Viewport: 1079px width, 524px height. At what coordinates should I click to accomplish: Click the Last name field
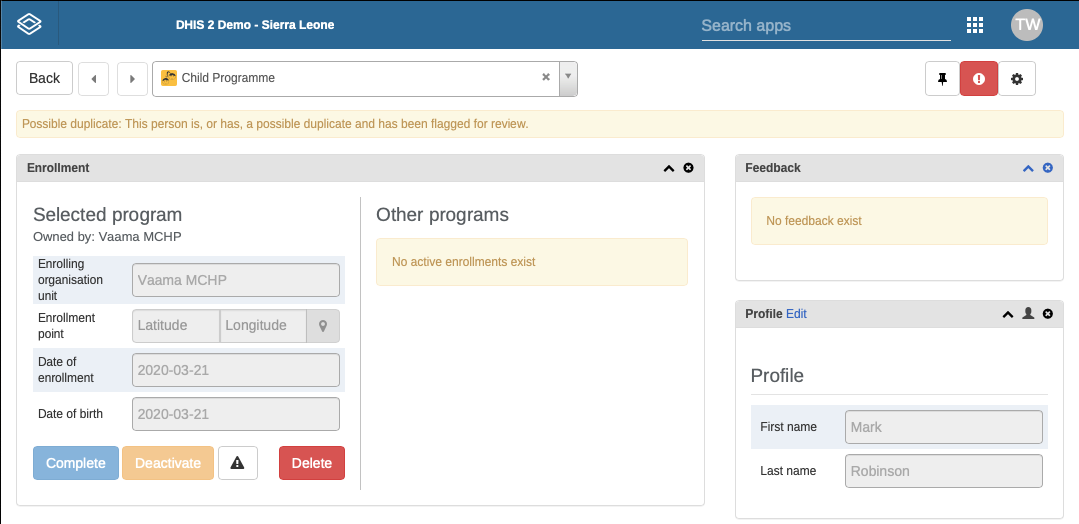tap(943, 471)
